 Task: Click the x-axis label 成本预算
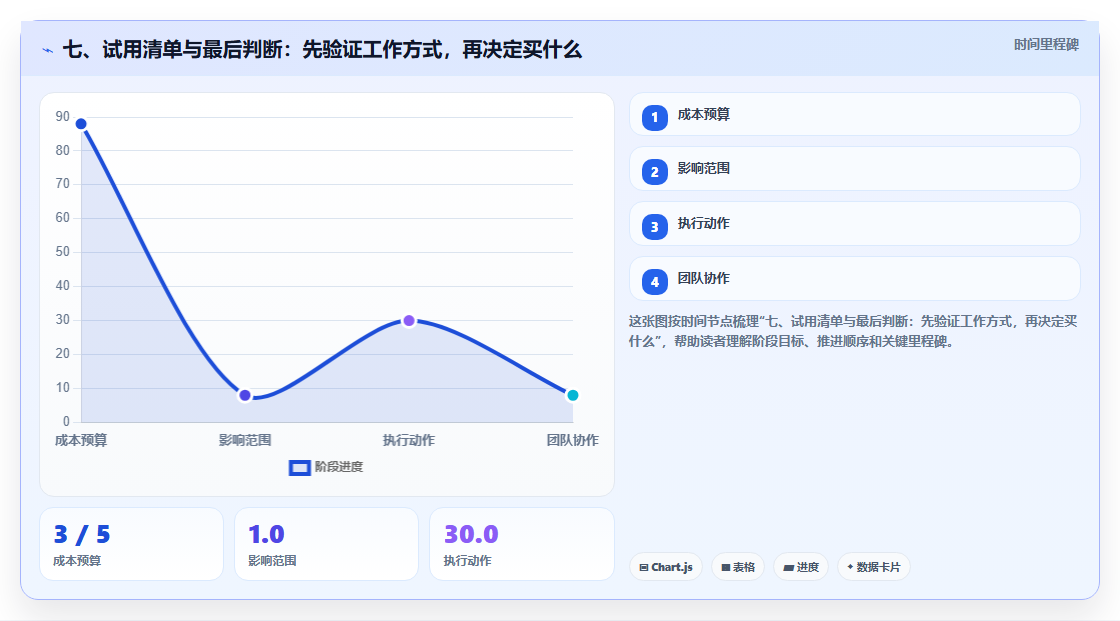click(x=81, y=440)
